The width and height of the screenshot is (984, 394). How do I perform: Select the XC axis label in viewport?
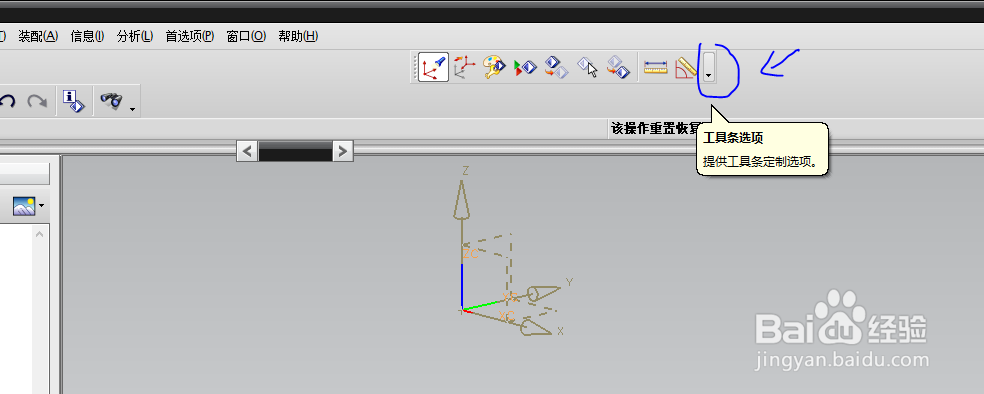506,316
